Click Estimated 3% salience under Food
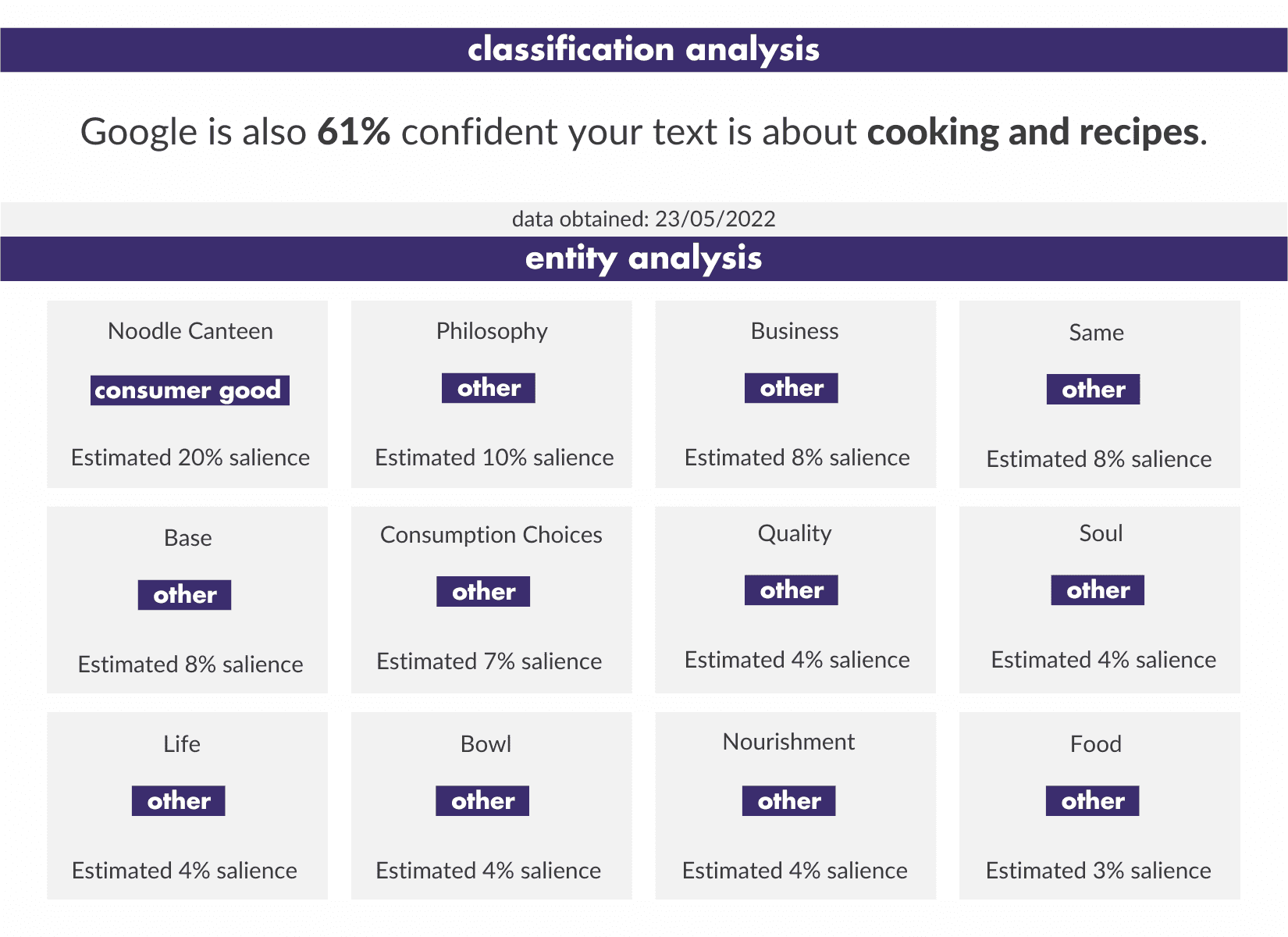1288x937 pixels. tap(1098, 871)
